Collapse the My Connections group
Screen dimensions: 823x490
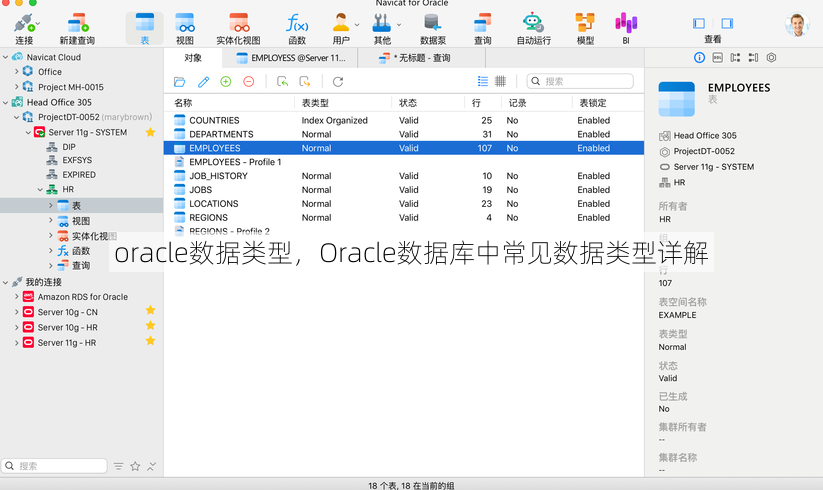tap(6, 282)
